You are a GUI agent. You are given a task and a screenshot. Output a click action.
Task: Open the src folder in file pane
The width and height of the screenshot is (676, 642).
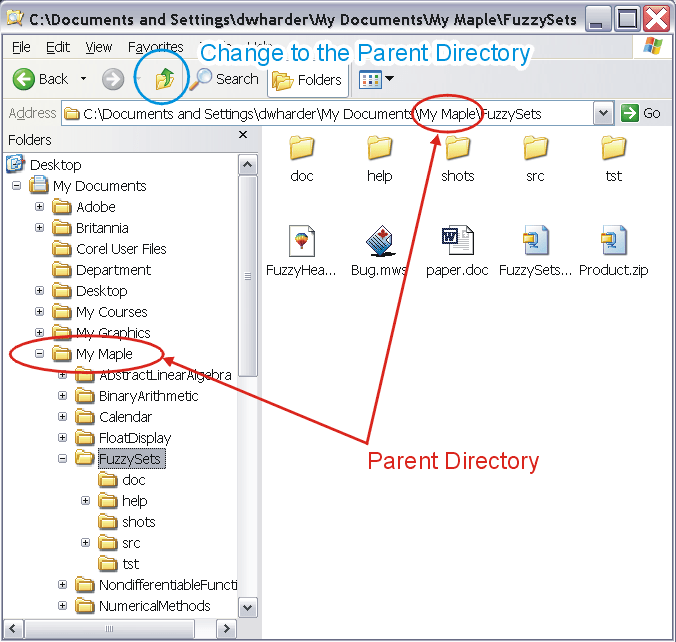coord(535,159)
